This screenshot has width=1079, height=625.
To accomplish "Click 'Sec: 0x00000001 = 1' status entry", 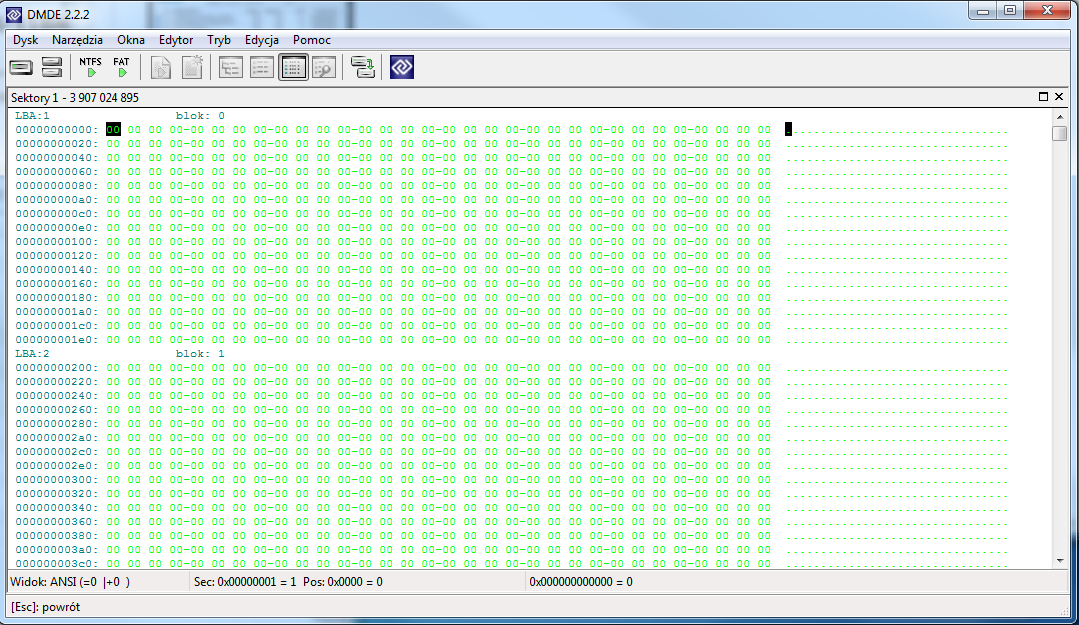I will [x=245, y=582].
